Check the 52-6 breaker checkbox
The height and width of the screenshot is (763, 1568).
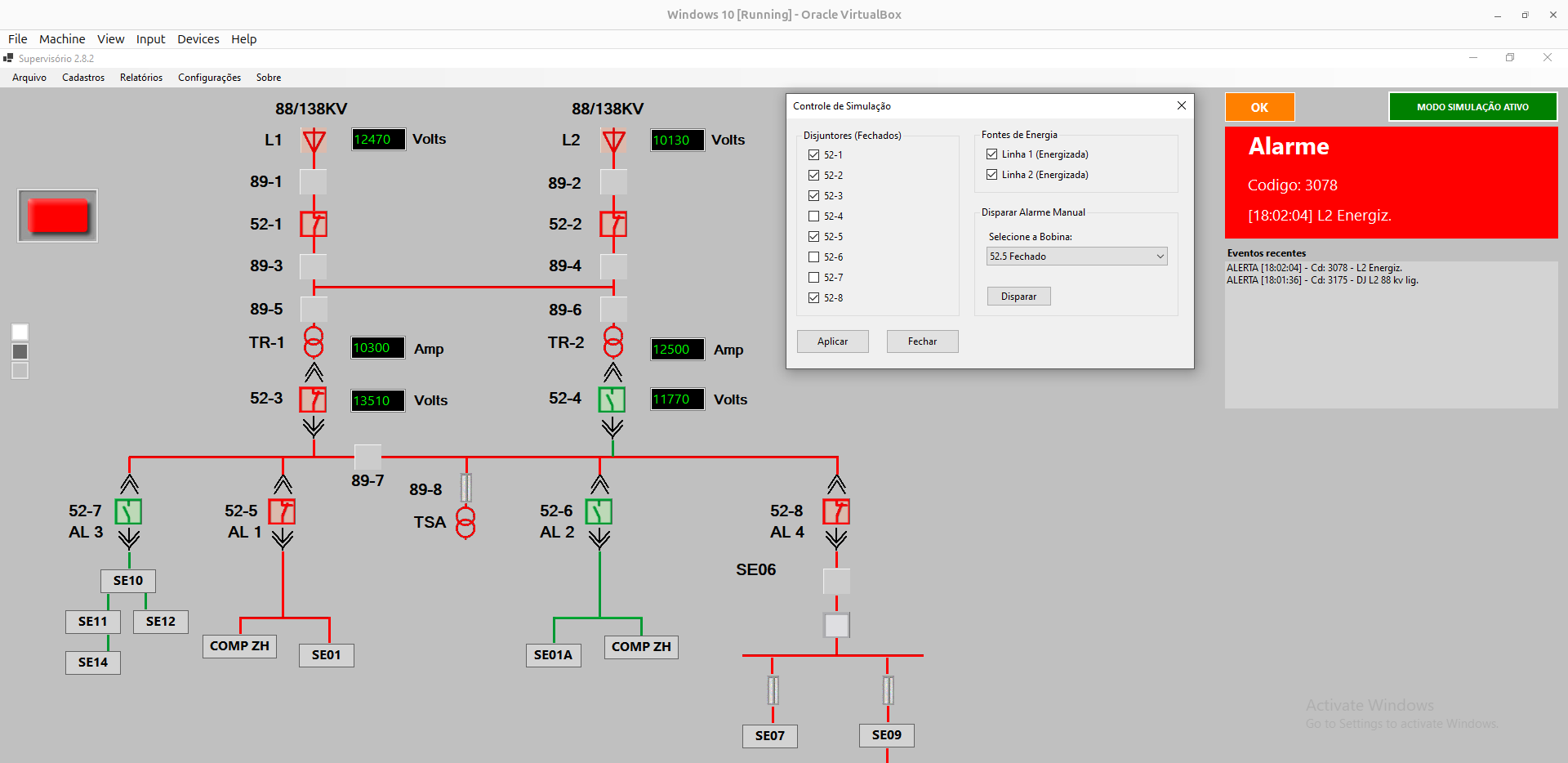(x=813, y=257)
